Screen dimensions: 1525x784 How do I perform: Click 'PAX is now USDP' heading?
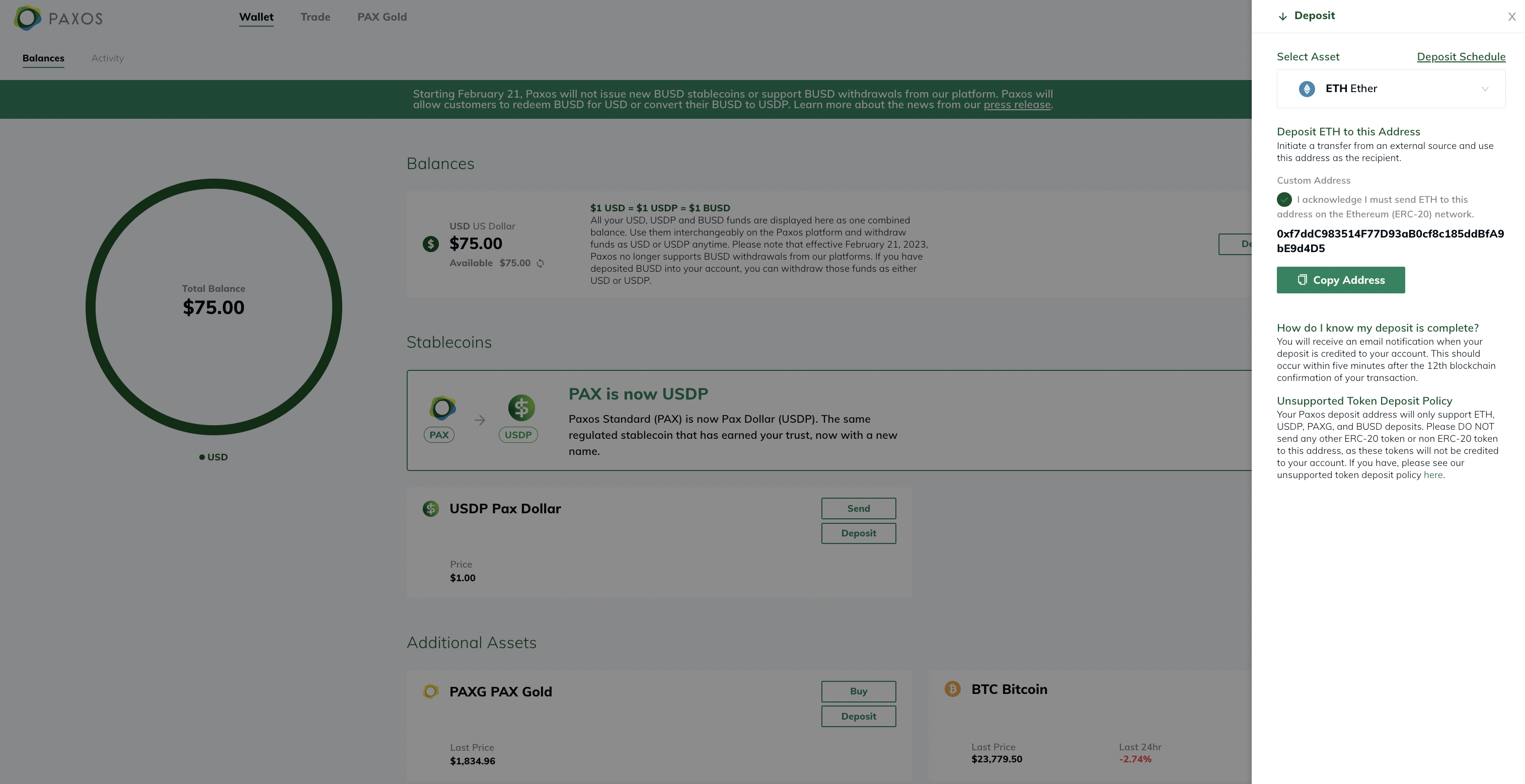pyautogui.click(x=638, y=394)
